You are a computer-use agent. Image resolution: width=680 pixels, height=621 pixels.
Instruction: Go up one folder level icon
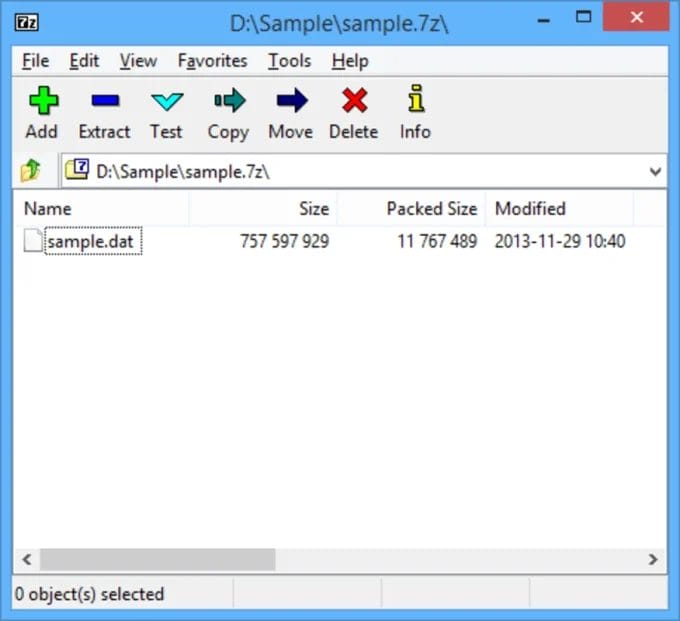coord(31,171)
